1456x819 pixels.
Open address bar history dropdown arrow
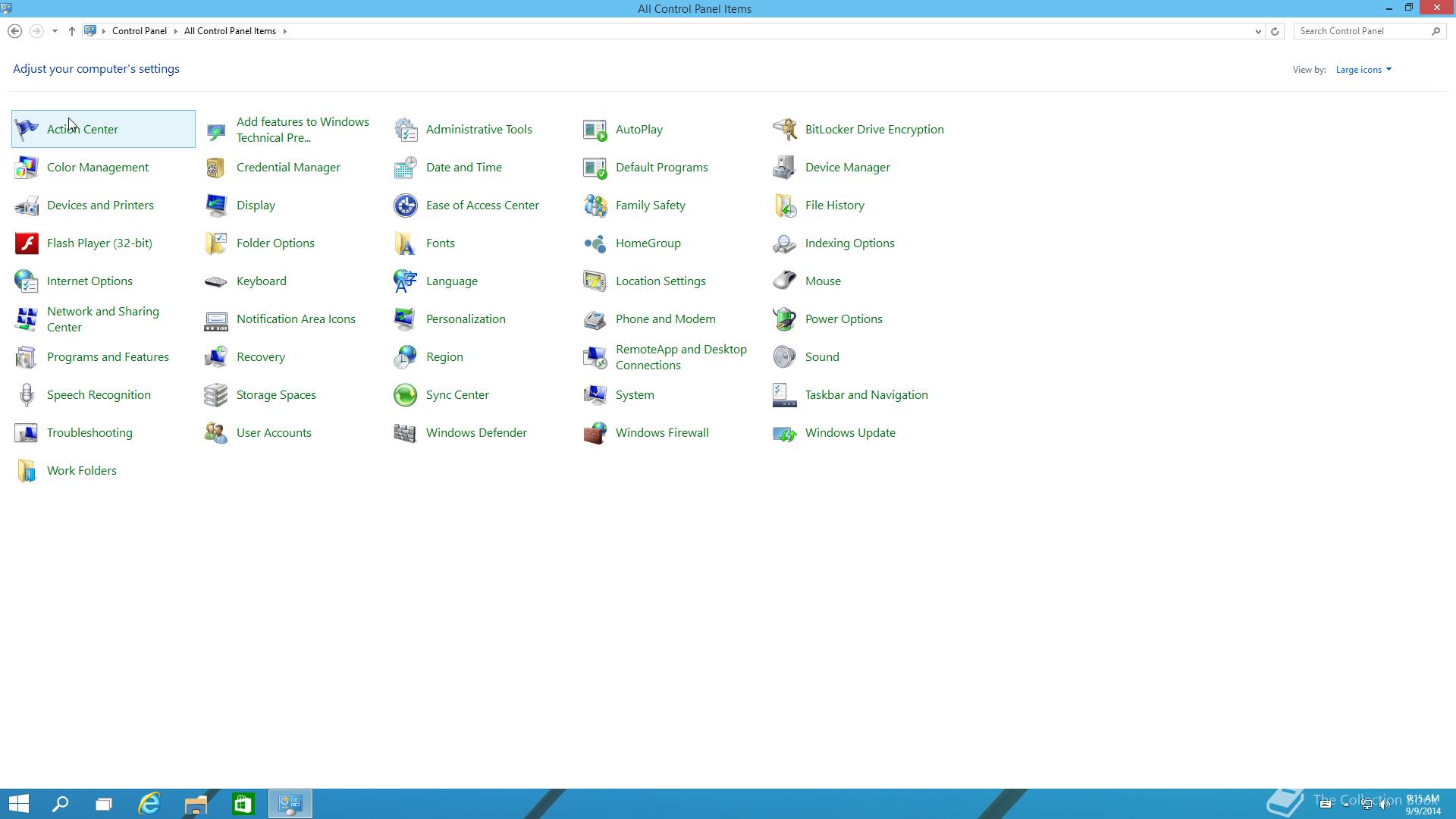click(x=1258, y=31)
